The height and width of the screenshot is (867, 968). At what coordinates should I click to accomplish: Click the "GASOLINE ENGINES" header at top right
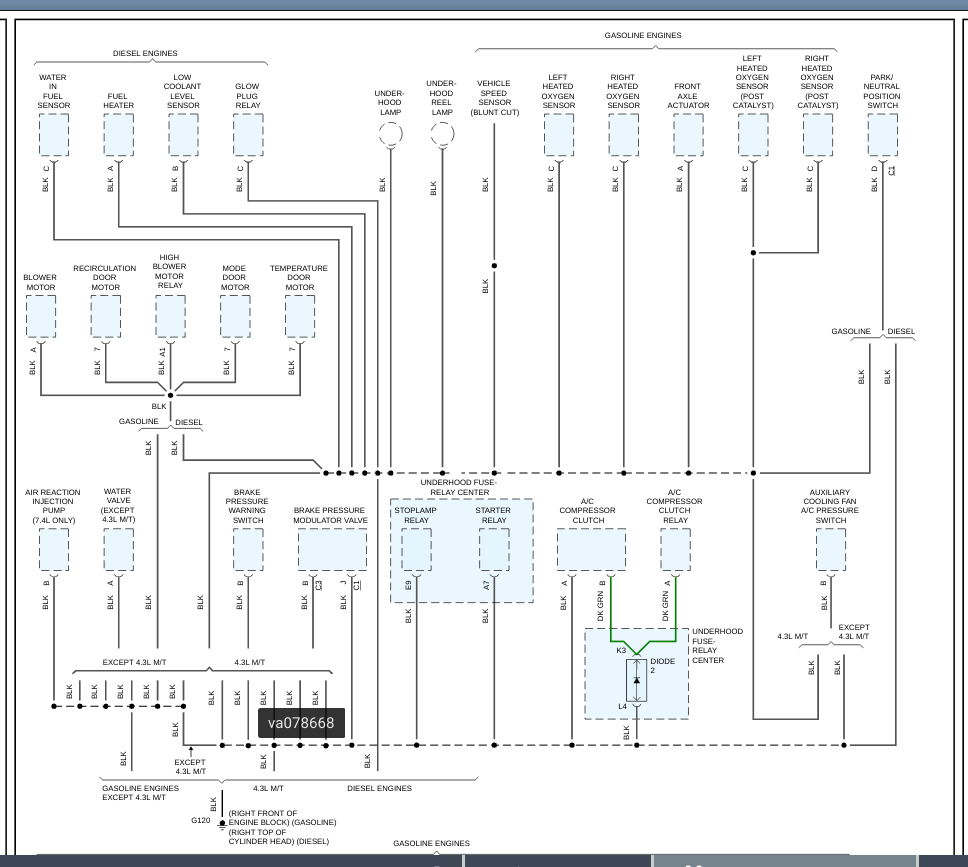[x=643, y=35]
